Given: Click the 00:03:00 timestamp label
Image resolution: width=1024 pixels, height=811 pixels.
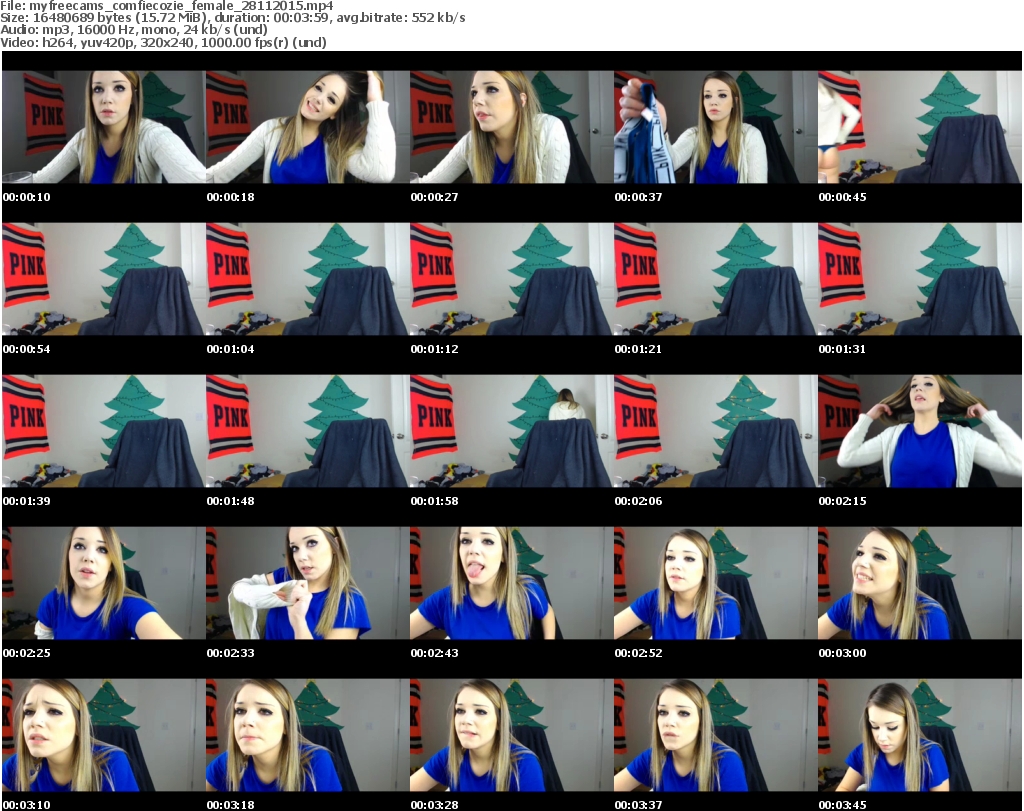Looking at the screenshot, I should tap(842, 653).
